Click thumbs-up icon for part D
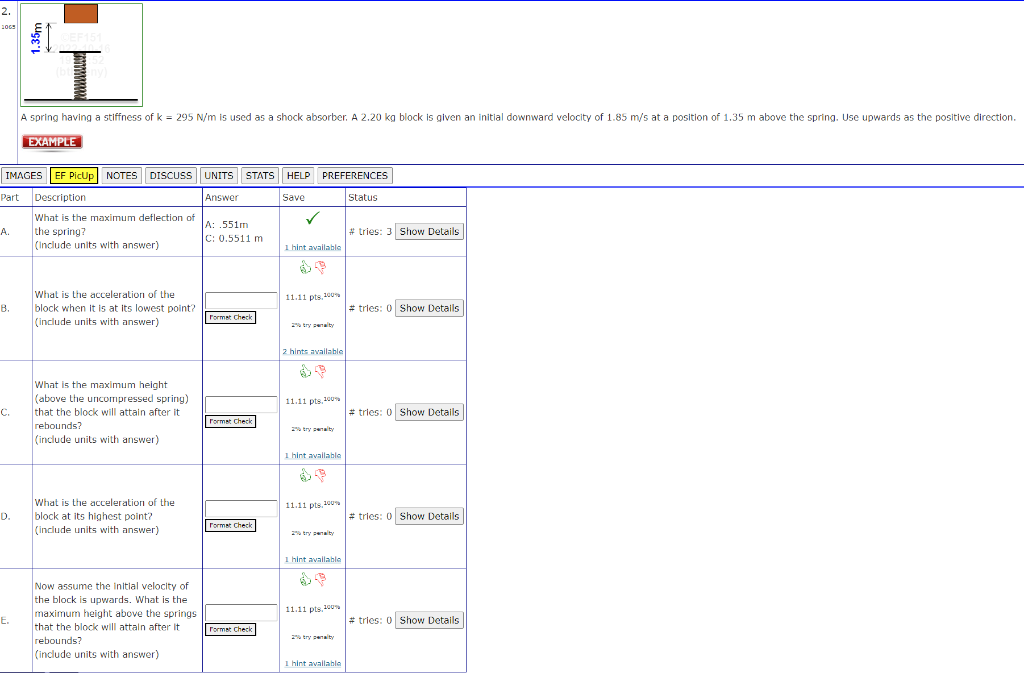This screenshot has height=673, width=1024. tap(305, 475)
